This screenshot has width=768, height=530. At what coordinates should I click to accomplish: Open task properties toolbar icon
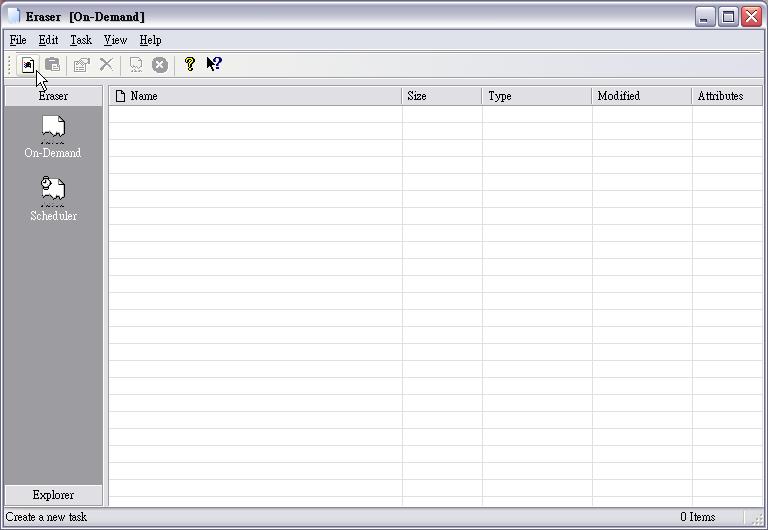[x=81, y=65]
